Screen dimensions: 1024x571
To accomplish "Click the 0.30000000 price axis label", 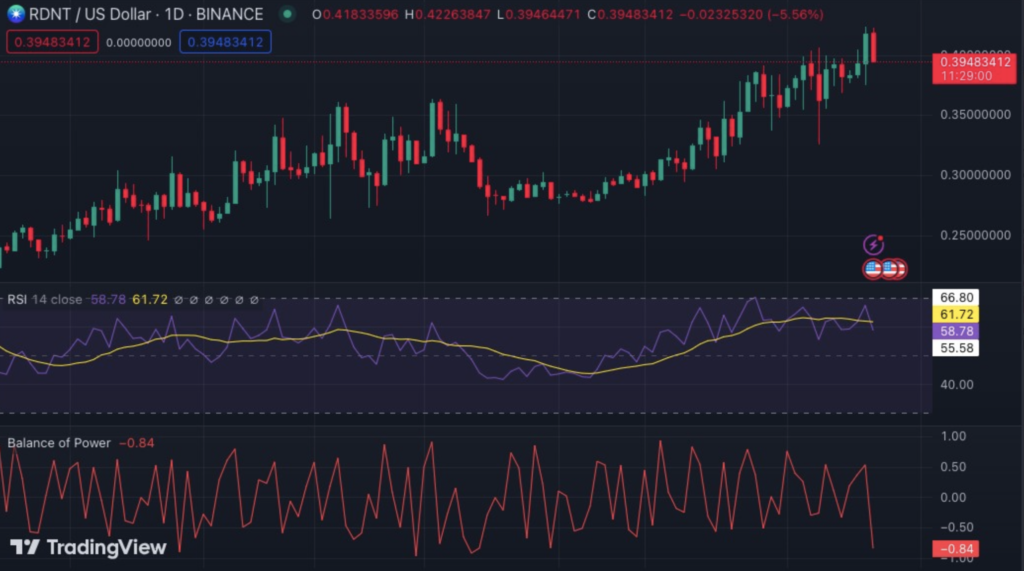I will [975, 174].
